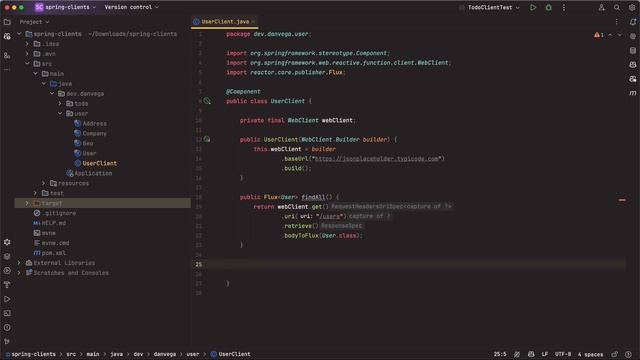Open the More Actions menu in toolbar
Image resolution: width=640 pixels, height=360 pixels.
coord(564,7)
